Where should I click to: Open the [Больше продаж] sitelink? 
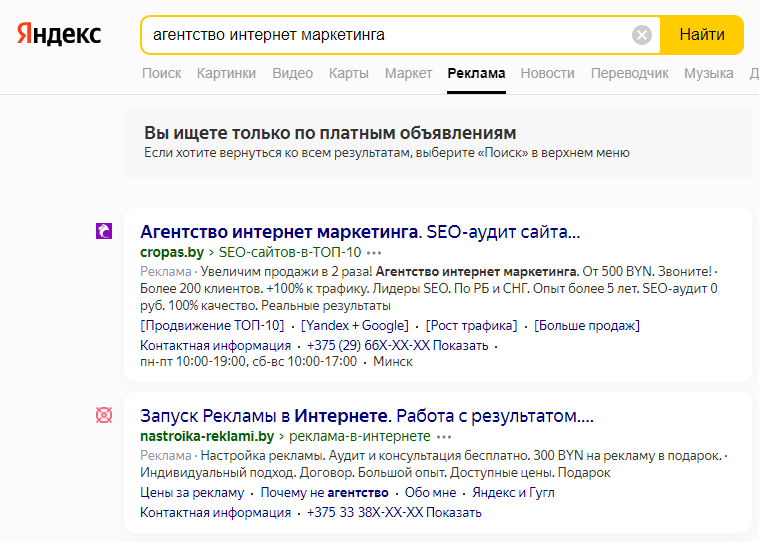pos(587,326)
